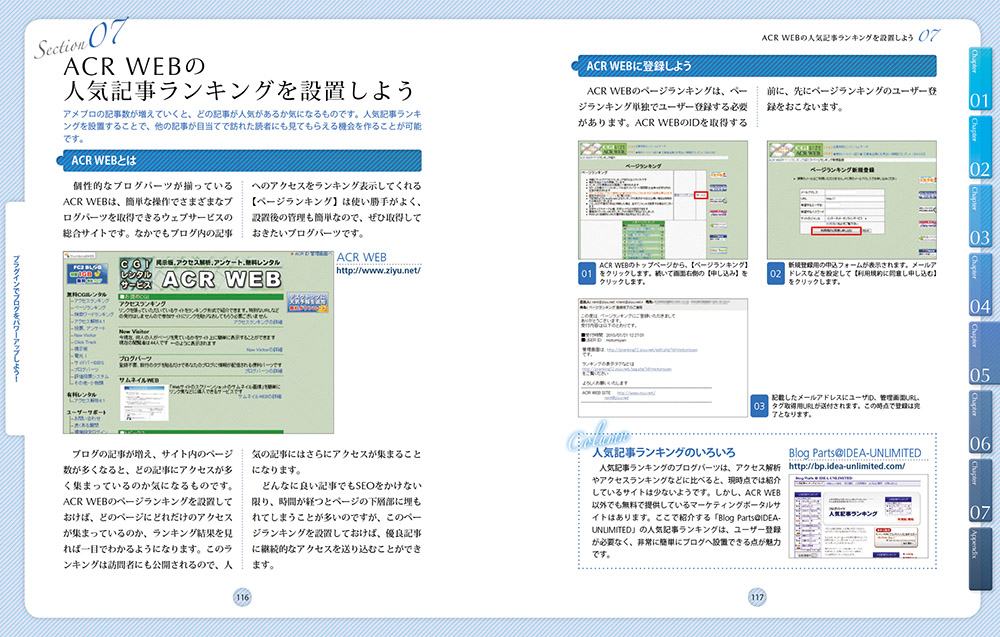Open the step 03 confirmation email screenshot
Viewport: 1000px width, 637px height.
tap(663, 358)
